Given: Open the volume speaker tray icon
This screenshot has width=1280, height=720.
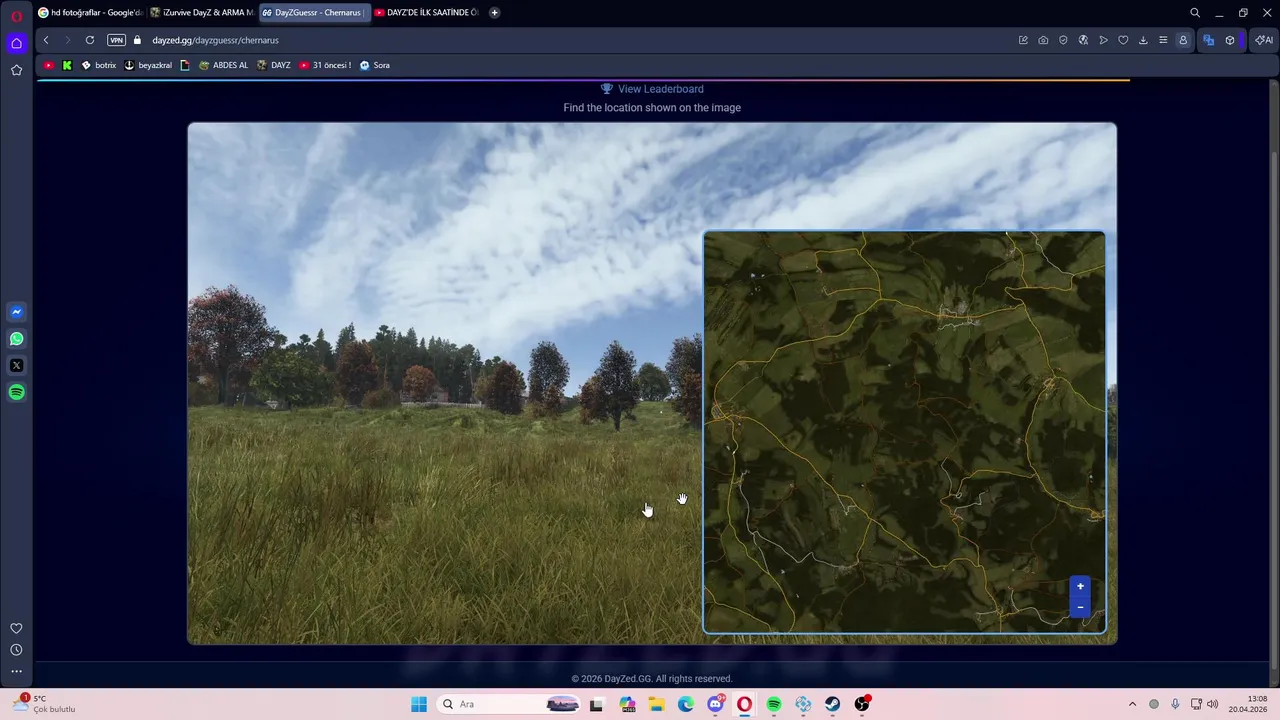Looking at the screenshot, I should [1213, 704].
